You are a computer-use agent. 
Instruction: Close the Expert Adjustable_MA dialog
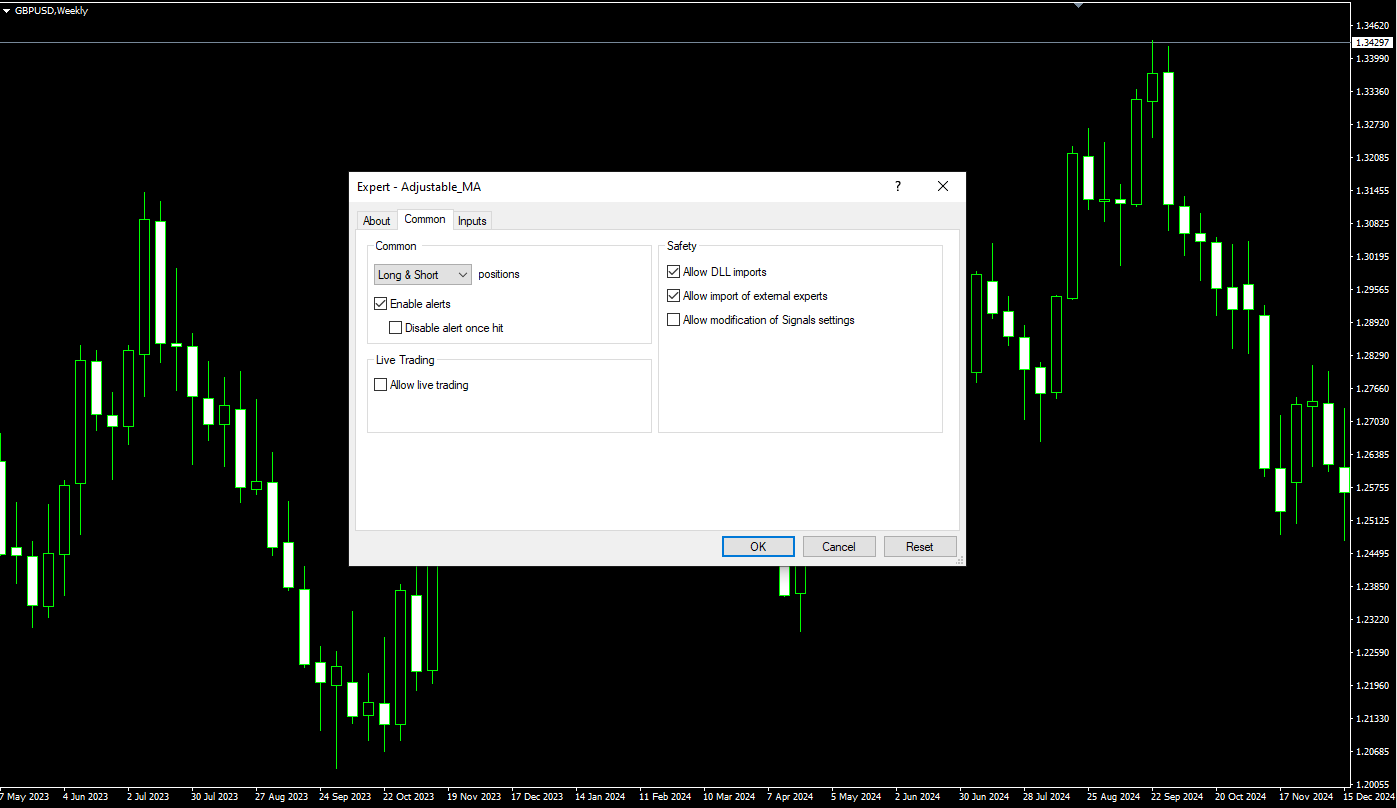coord(942,186)
